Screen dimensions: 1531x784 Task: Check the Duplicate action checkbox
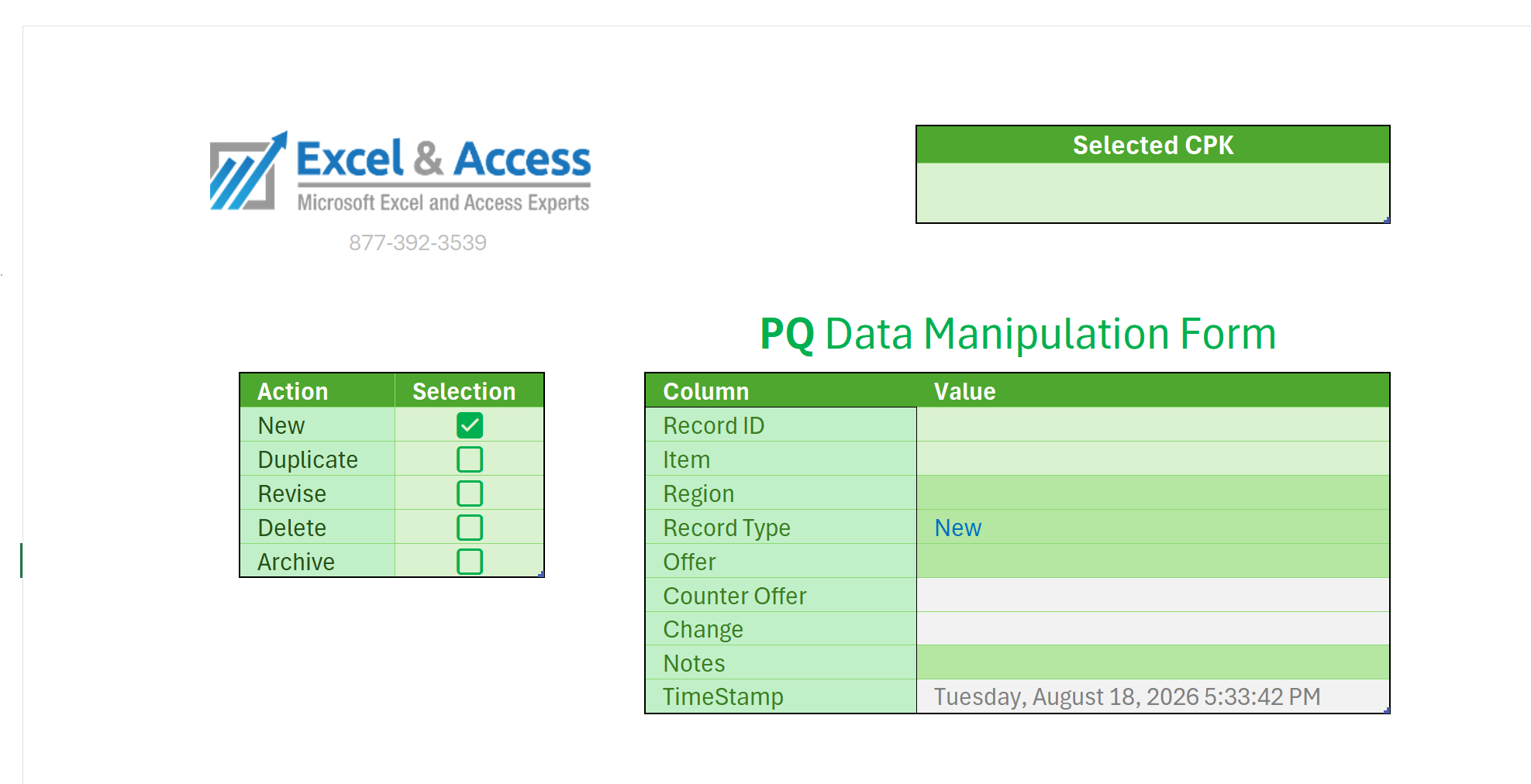[470, 459]
